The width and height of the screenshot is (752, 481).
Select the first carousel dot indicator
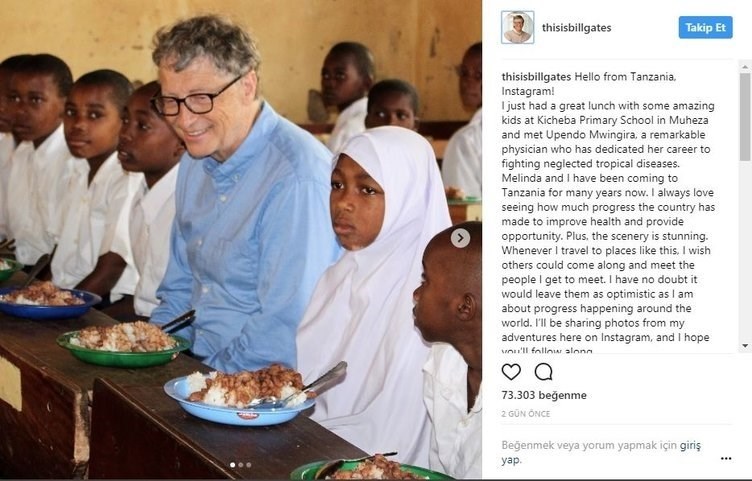pos(233,465)
